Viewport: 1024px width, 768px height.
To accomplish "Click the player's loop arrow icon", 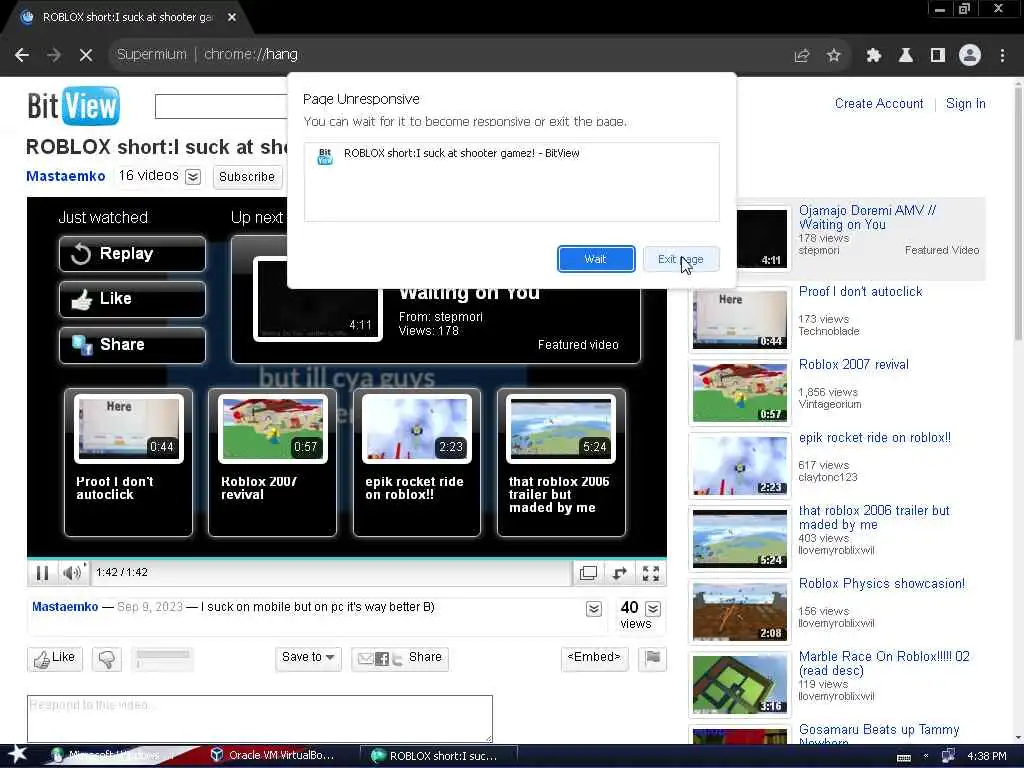I will [620, 573].
